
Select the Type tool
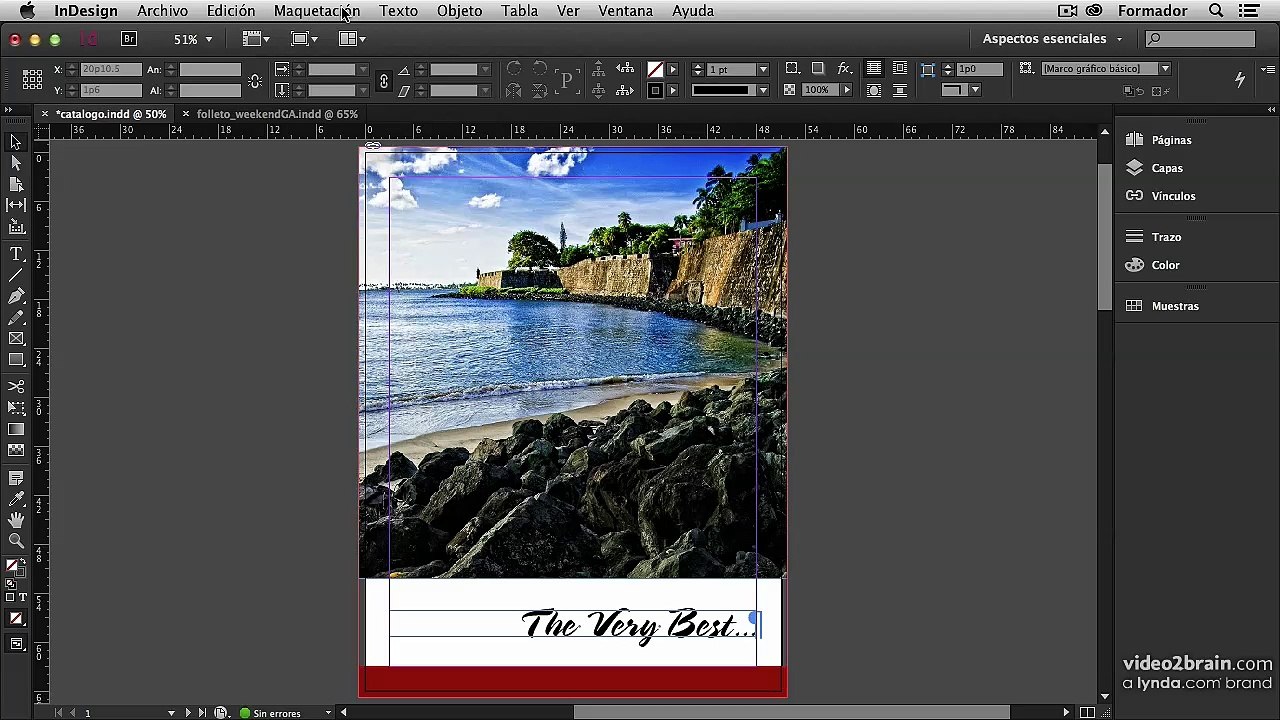point(16,254)
